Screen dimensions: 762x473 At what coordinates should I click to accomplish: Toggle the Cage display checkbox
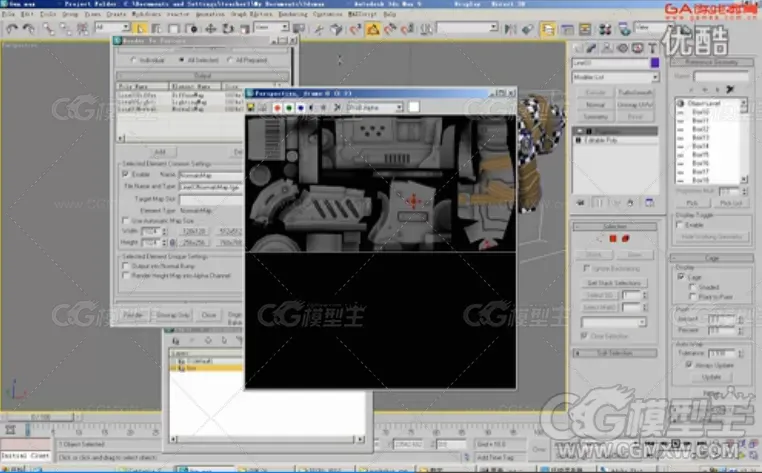pos(680,277)
